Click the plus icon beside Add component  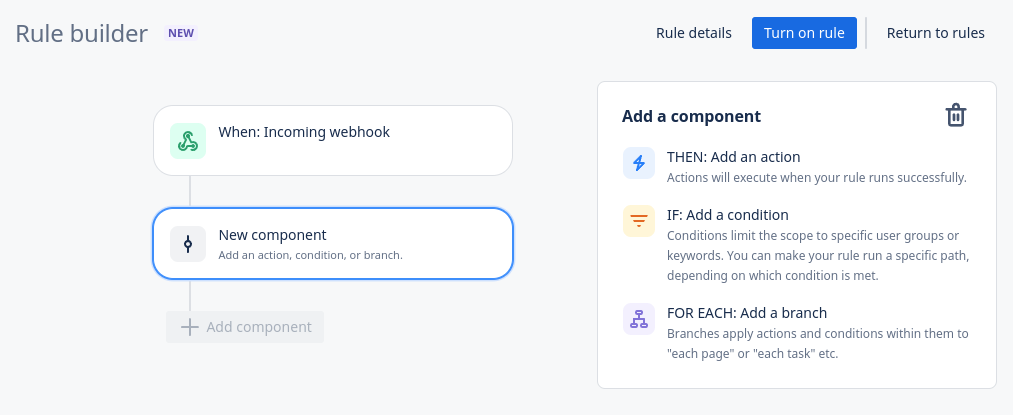pyautogui.click(x=189, y=327)
